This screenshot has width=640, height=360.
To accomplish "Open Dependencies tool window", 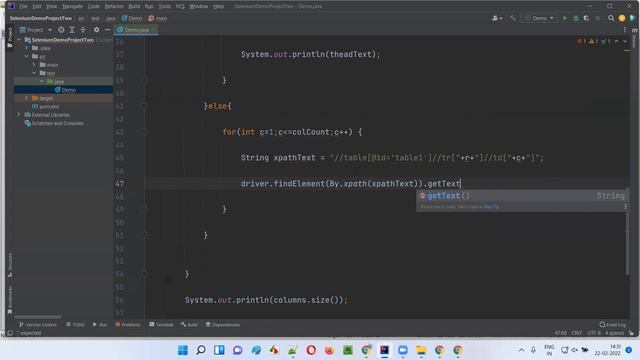I will click(x=223, y=325).
